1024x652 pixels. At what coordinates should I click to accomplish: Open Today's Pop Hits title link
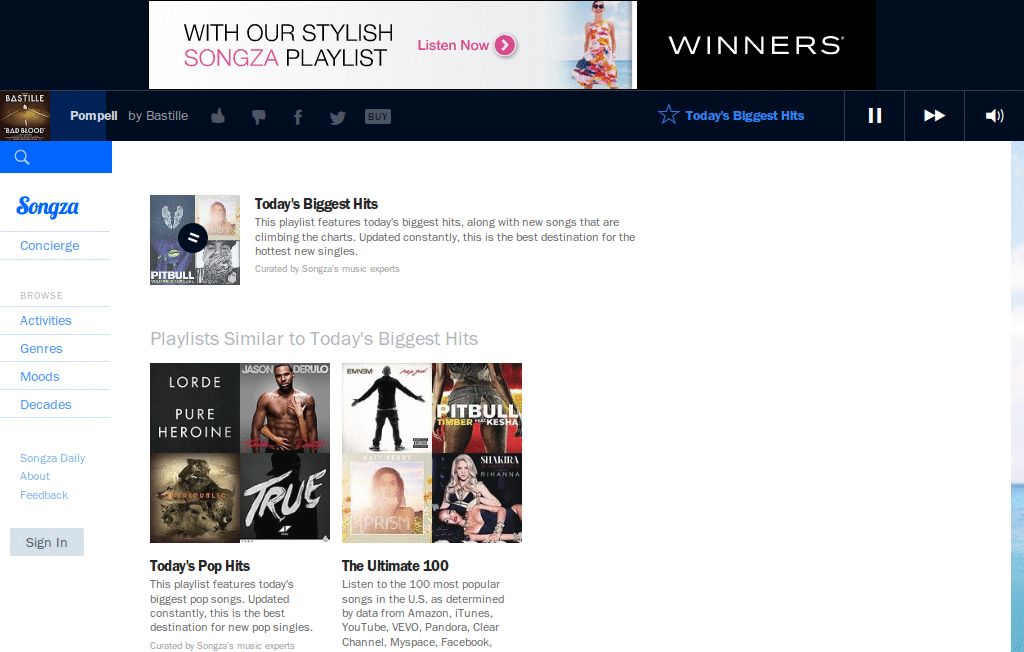tap(200, 566)
